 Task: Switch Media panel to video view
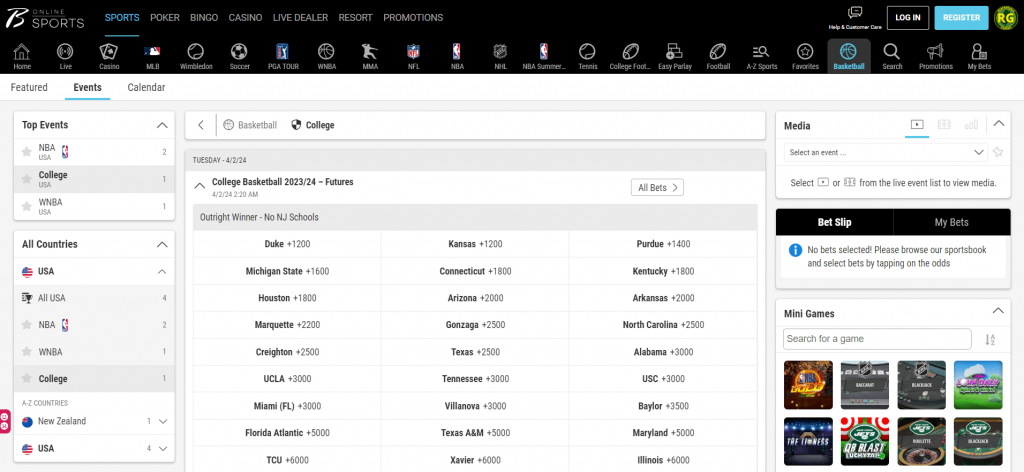(917, 124)
